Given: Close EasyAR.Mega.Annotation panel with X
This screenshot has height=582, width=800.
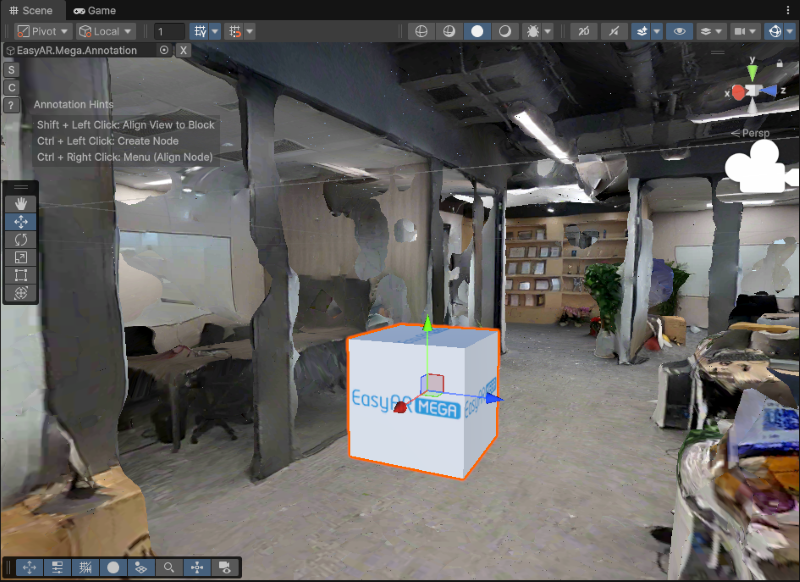Looking at the screenshot, I should (184, 50).
